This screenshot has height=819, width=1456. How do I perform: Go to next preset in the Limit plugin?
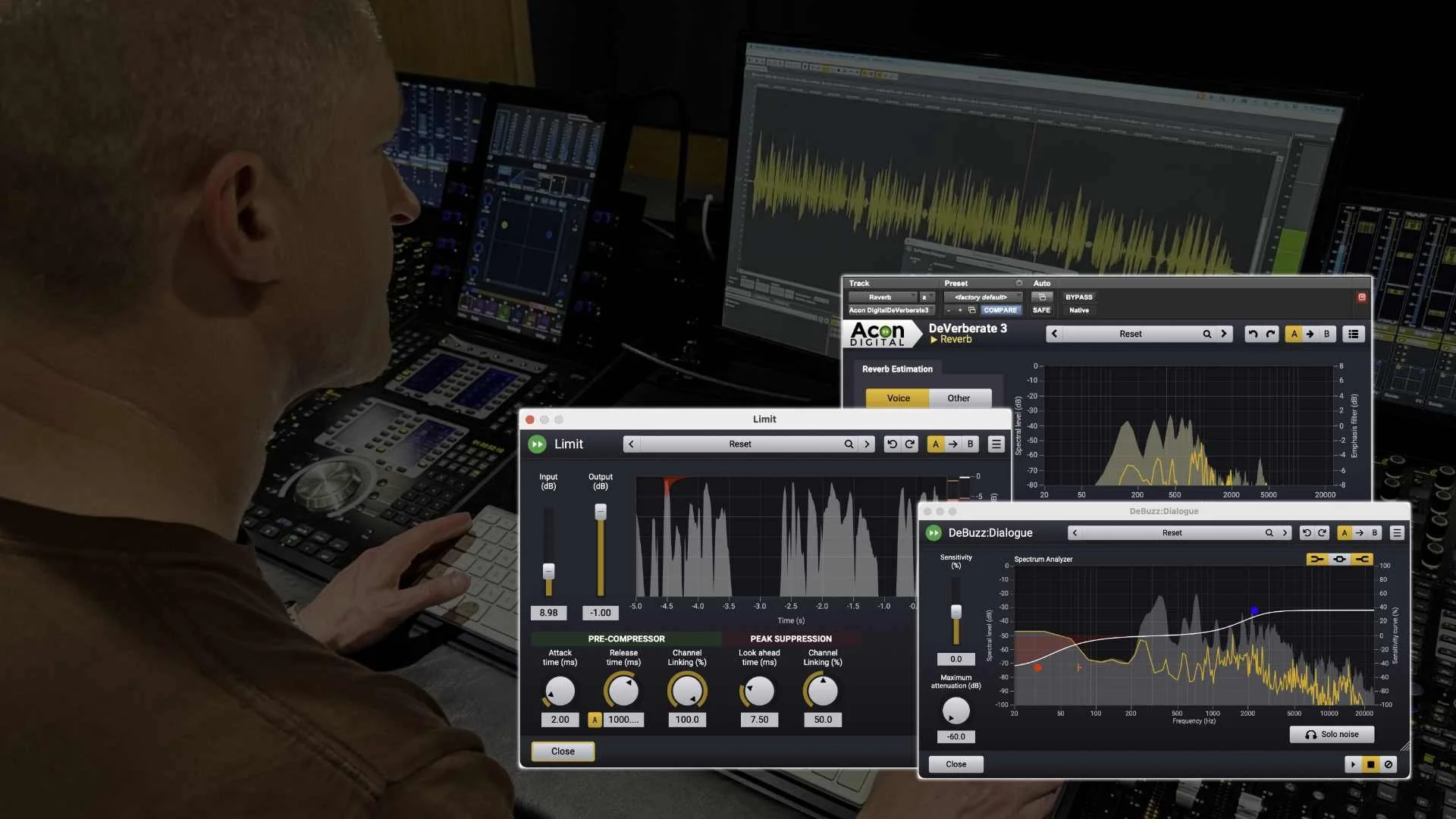[x=867, y=444]
